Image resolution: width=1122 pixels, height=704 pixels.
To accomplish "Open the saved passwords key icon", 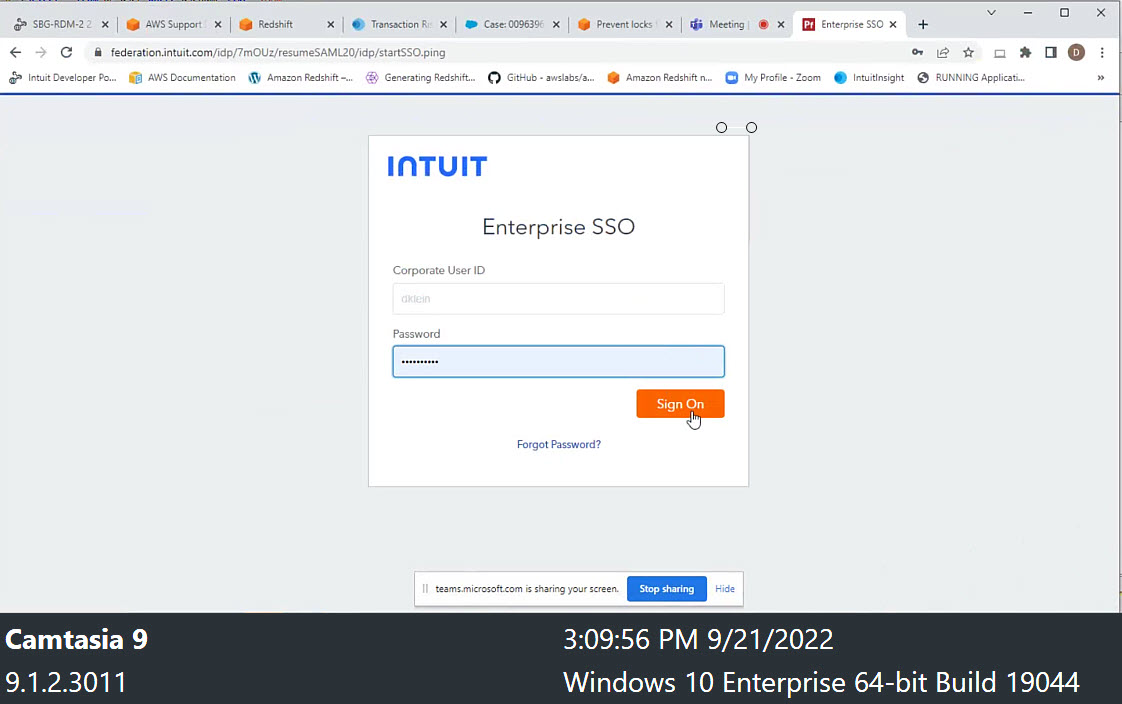I will point(918,52).
